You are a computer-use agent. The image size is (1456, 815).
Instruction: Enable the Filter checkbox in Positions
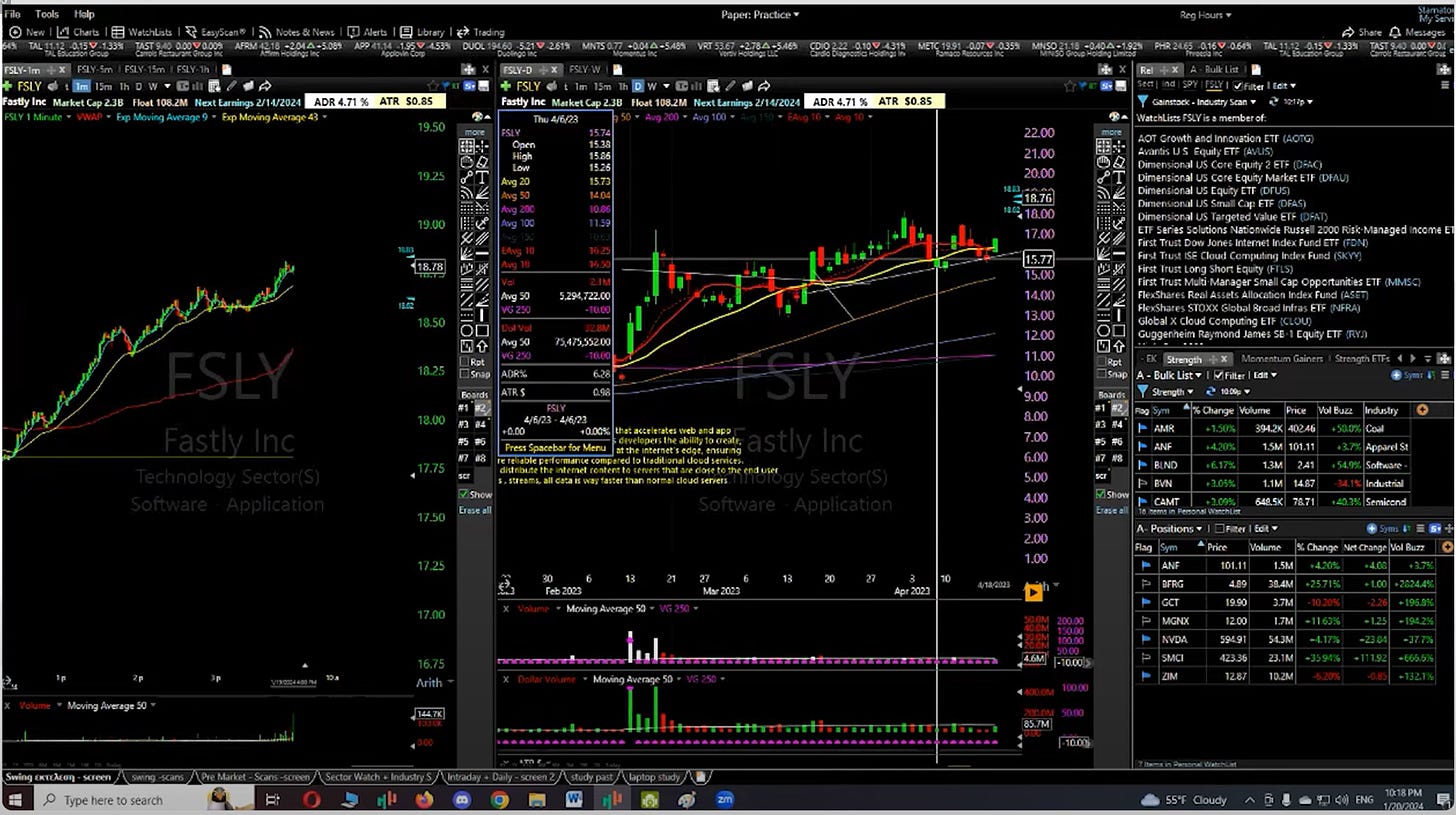click(x=1218, y=528)
